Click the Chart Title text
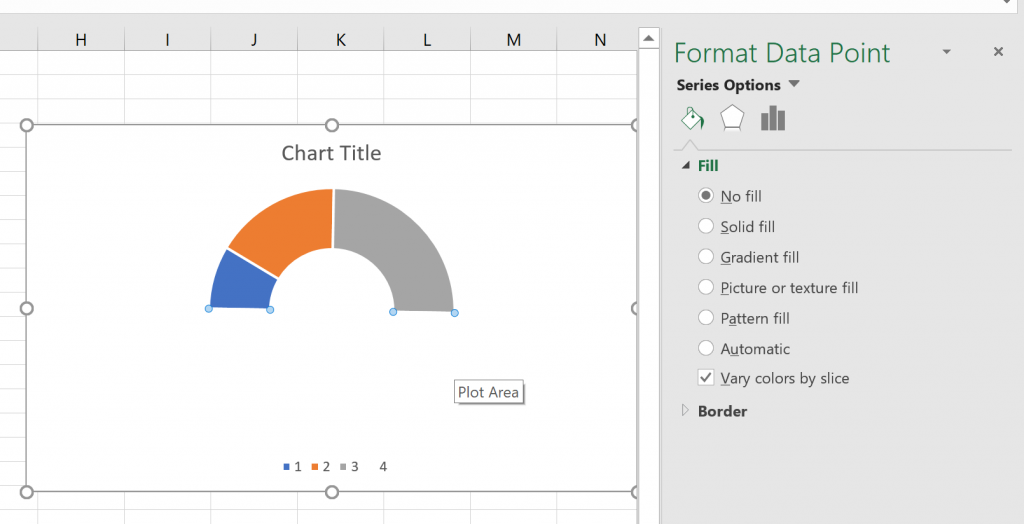 point(331,153)
